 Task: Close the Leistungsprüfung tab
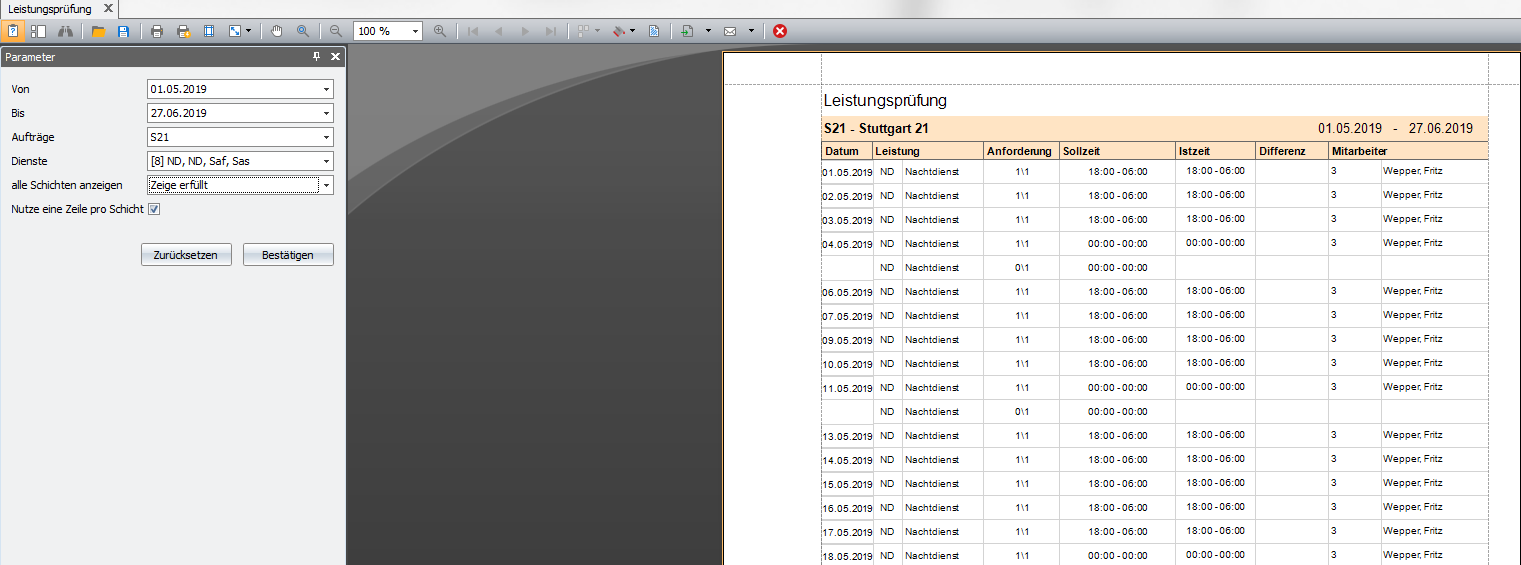click(x=109, y=8)
